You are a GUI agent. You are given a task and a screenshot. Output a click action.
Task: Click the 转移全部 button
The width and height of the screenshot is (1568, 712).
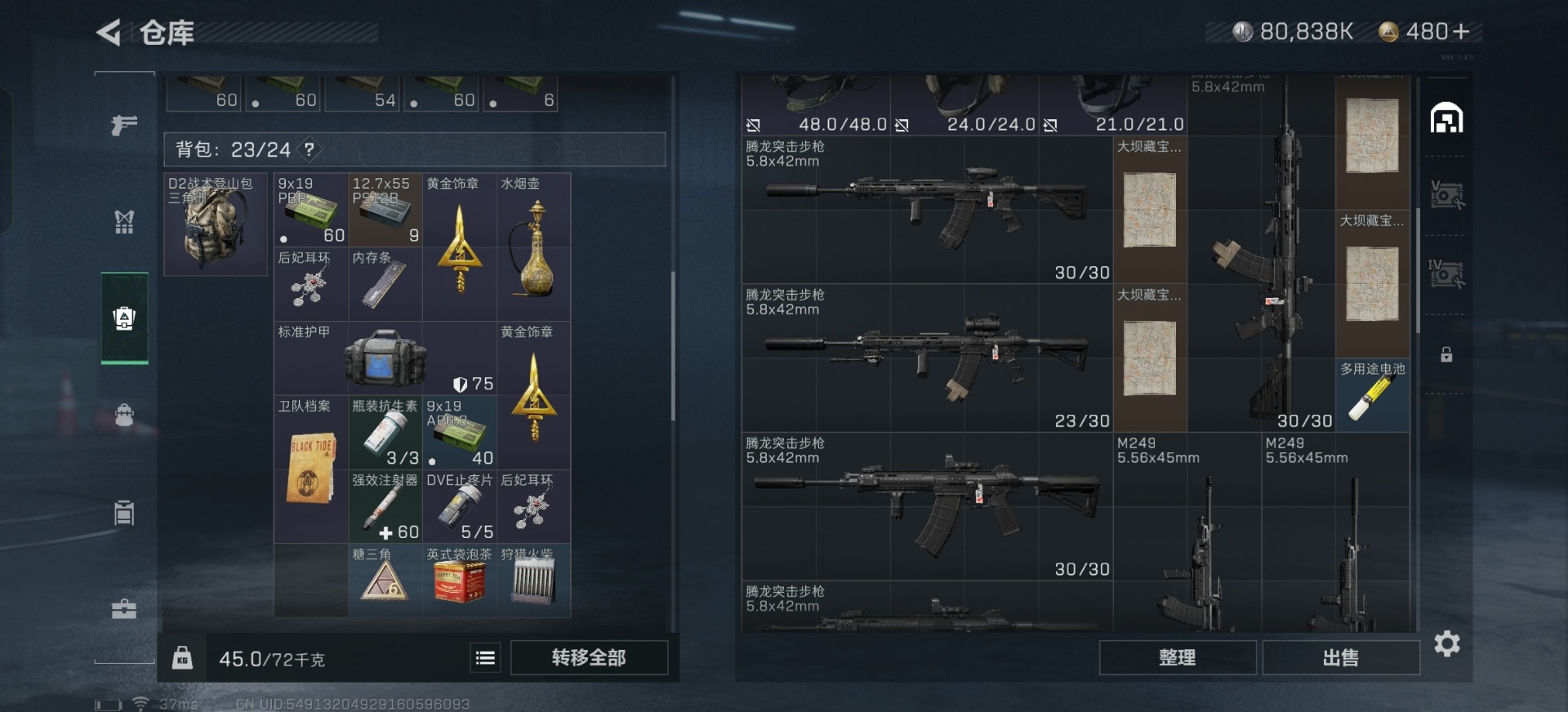589,657
